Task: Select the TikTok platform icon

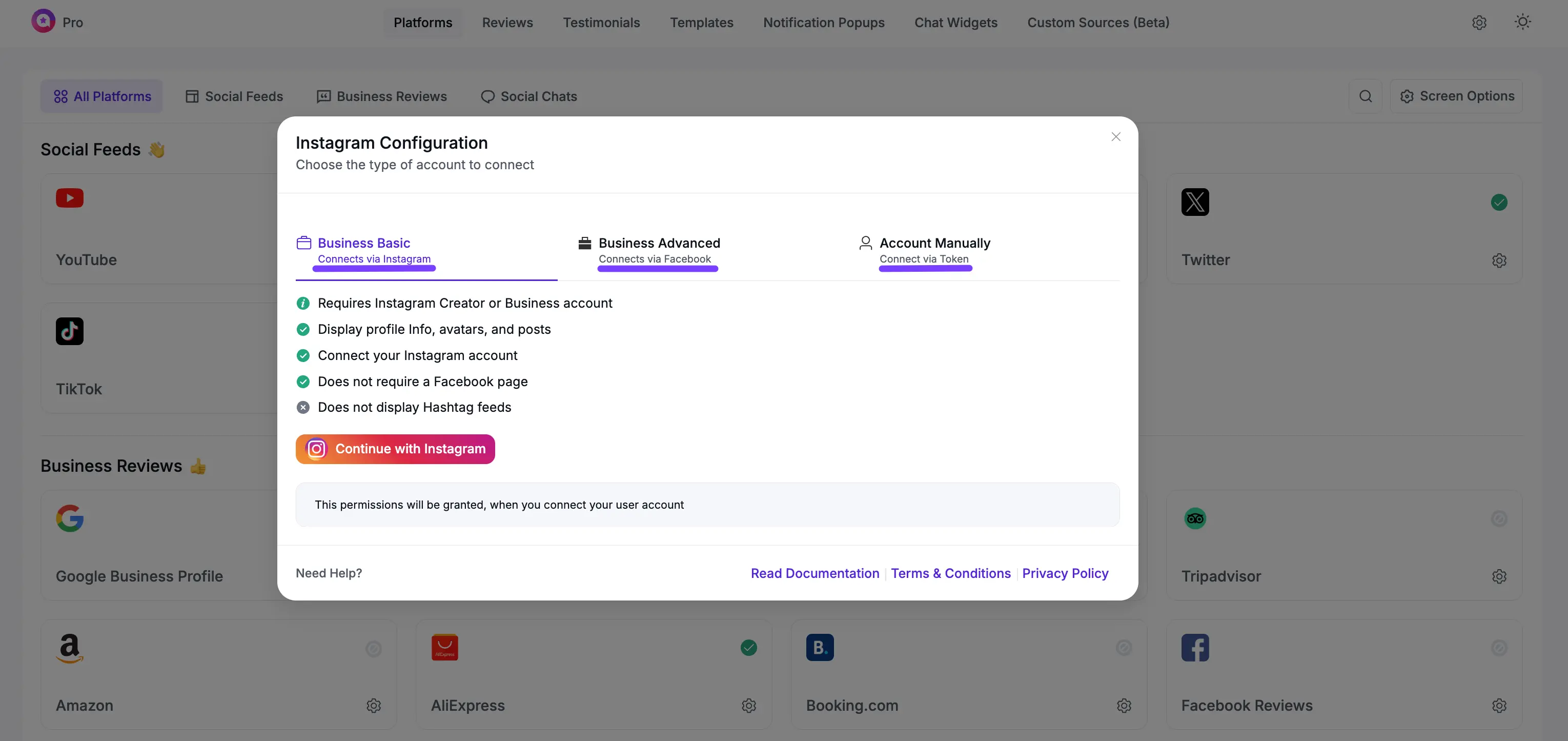Action: click(69, 331)
